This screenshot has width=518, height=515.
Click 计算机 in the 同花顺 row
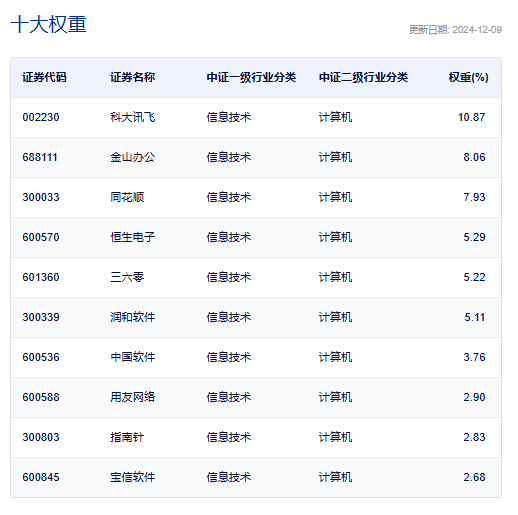pyautogui.click(x=335, y=197)
